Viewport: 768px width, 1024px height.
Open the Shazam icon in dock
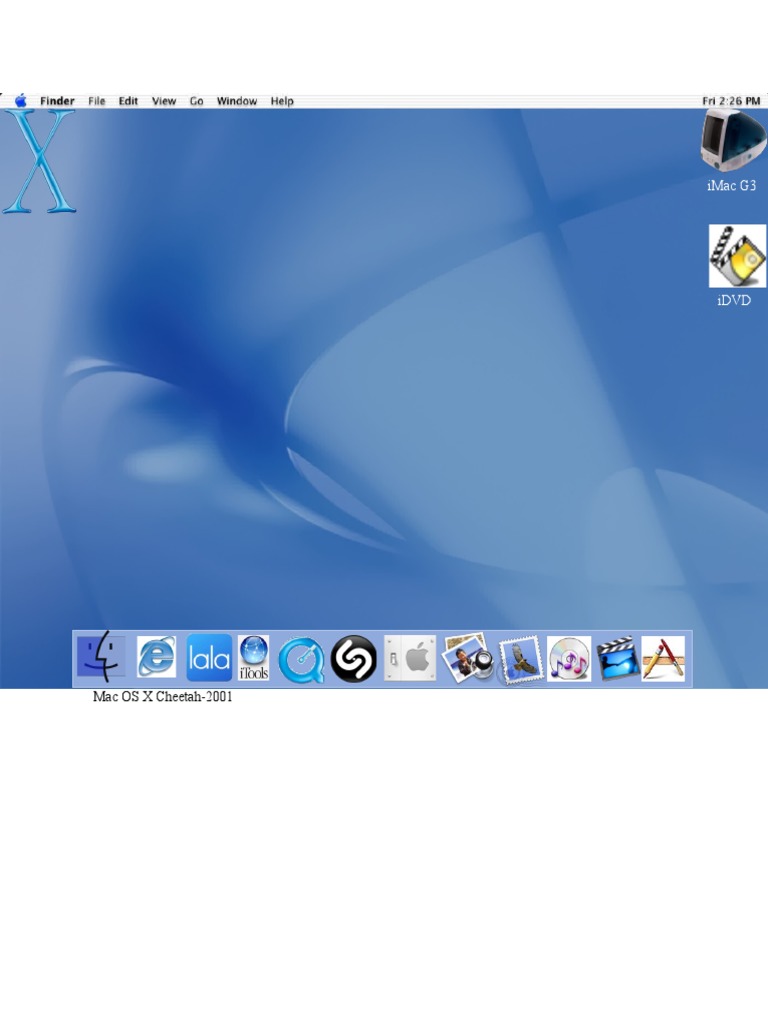click(354, 659)
